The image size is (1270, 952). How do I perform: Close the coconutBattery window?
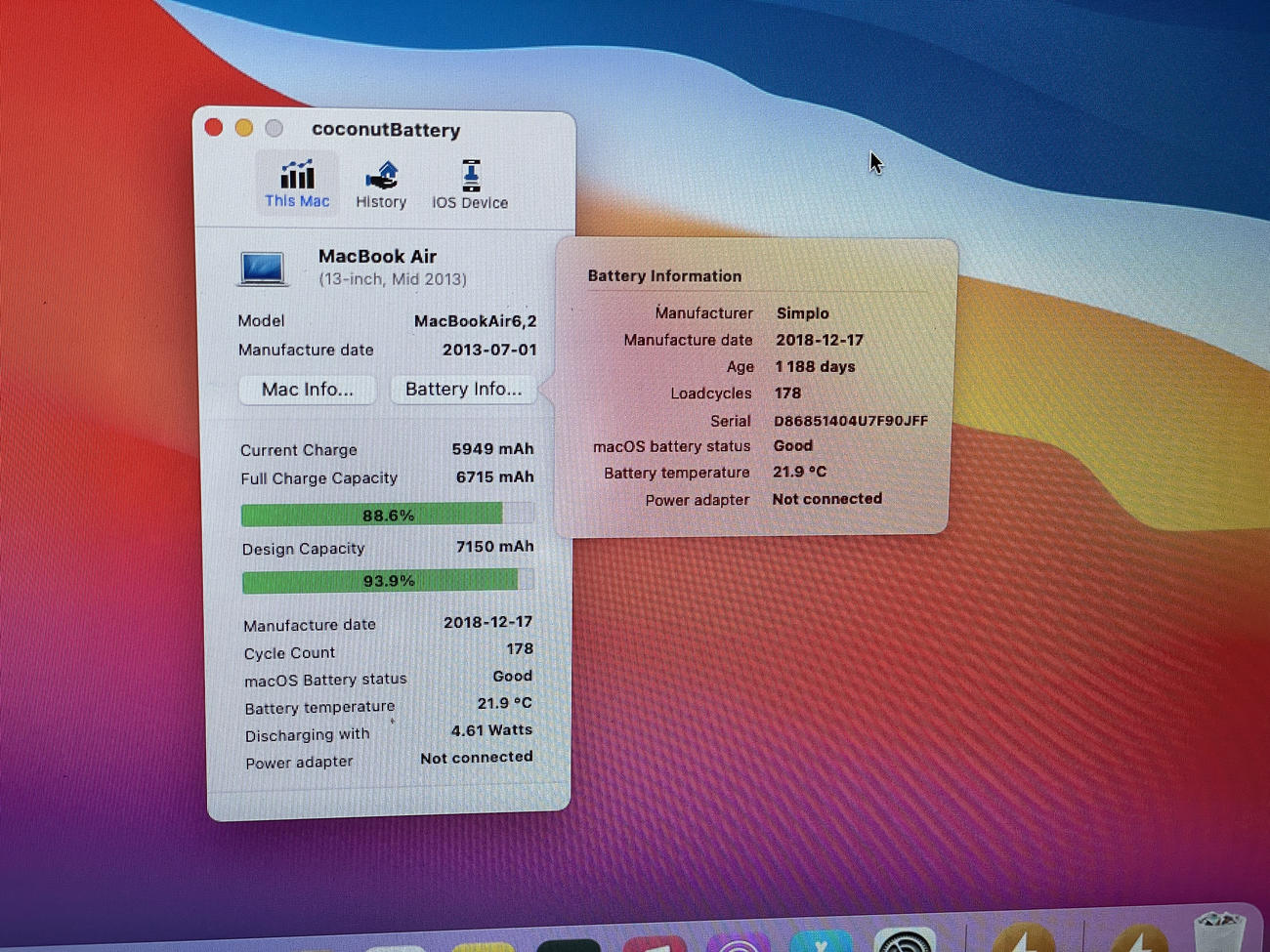(x=214, y=127)
